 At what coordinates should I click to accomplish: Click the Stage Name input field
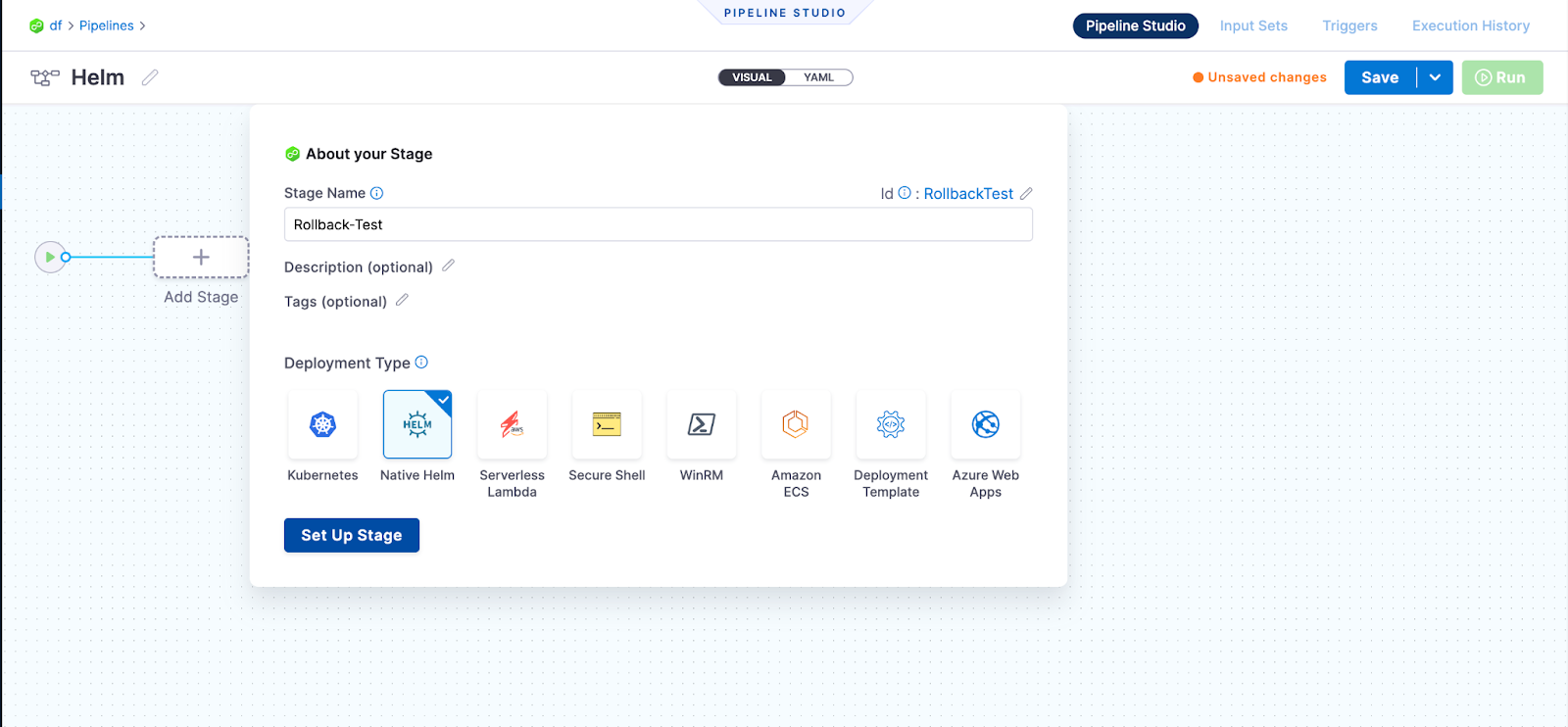coord(659,224)
